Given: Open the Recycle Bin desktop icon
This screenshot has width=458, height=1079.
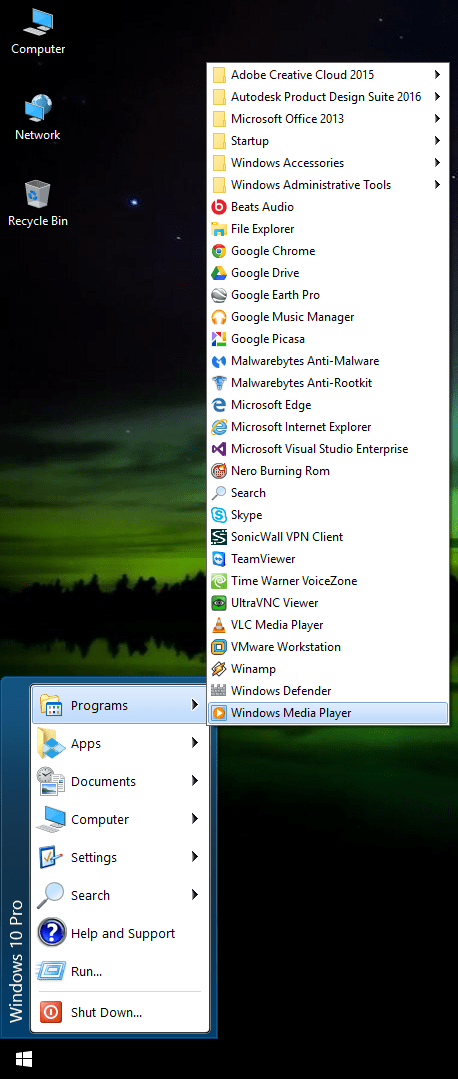Looking at the screenshot, I should (x=38, y=204).
